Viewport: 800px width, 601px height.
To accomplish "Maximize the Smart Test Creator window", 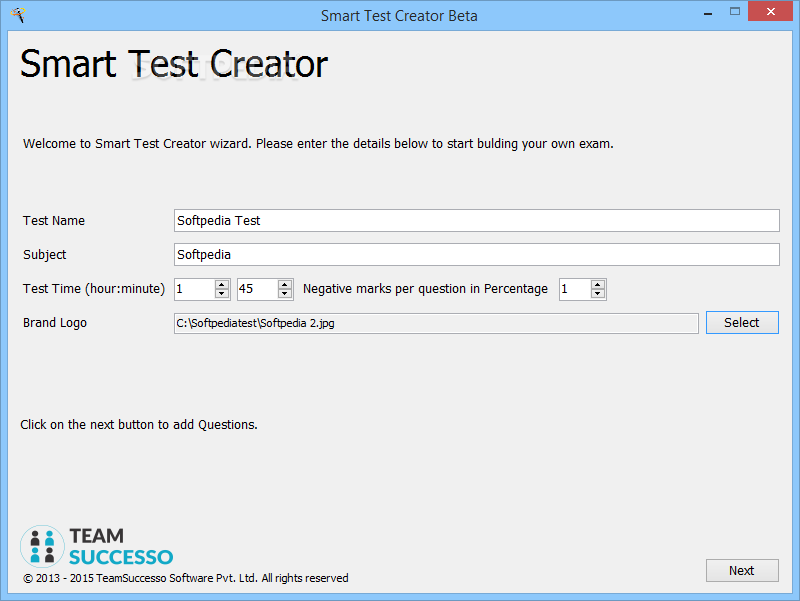I will click(x=735, y=12).
